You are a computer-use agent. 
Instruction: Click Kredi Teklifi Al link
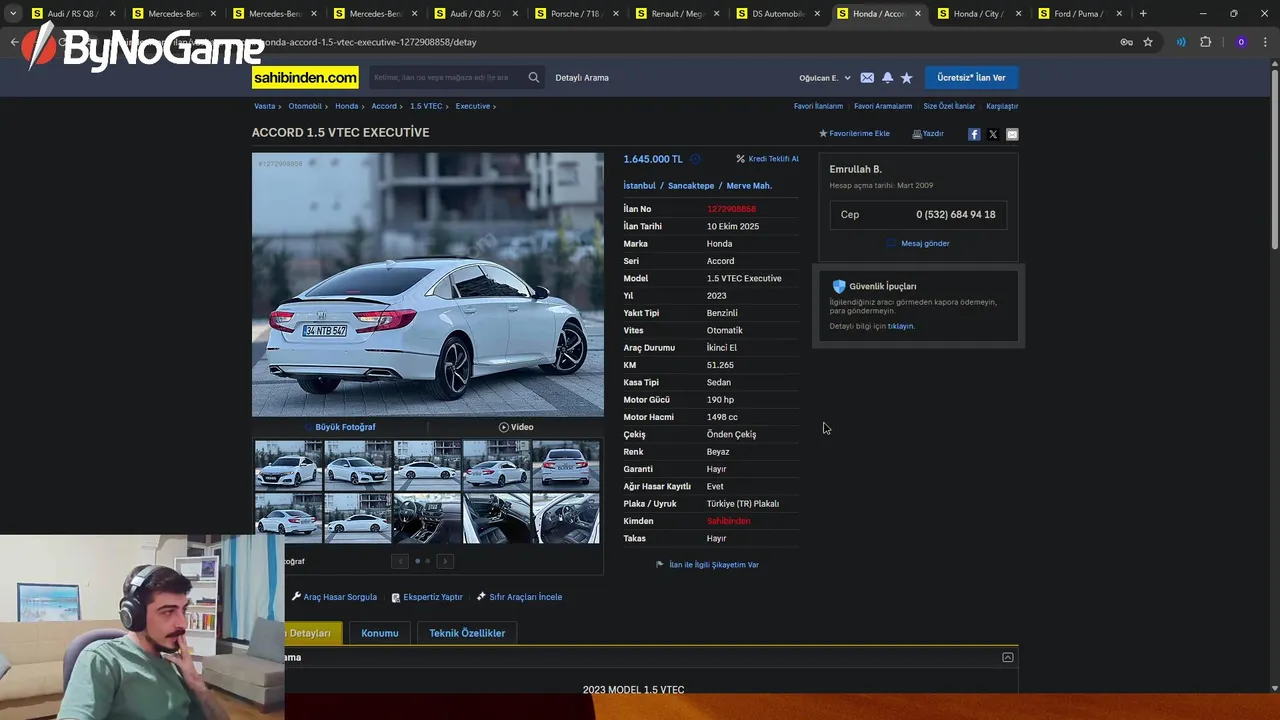(x=768, y=159)
